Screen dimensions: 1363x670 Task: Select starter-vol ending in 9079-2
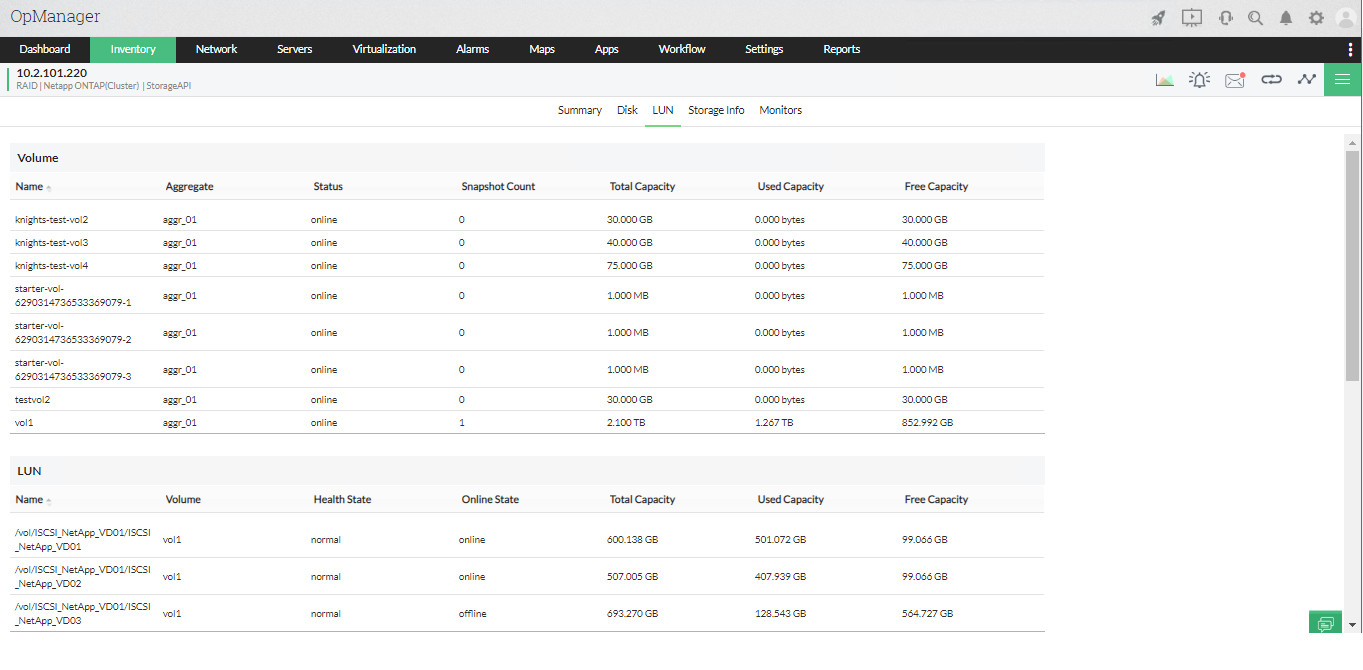coord(527,333)
